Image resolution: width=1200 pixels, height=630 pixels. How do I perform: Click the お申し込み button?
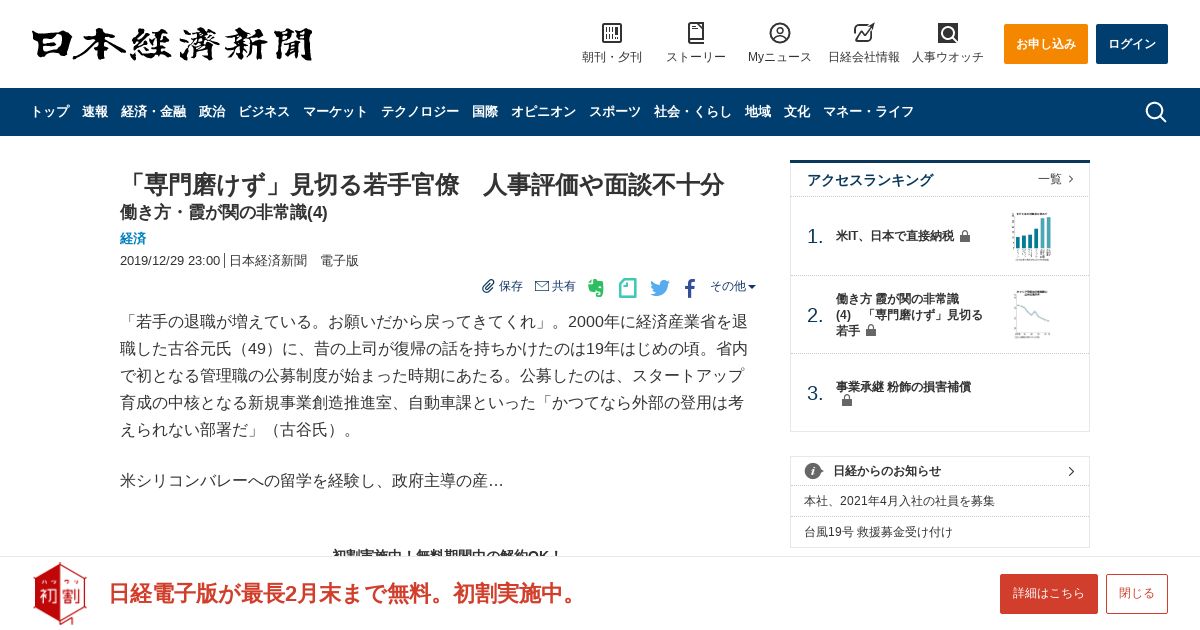[x=1046, y=44]
